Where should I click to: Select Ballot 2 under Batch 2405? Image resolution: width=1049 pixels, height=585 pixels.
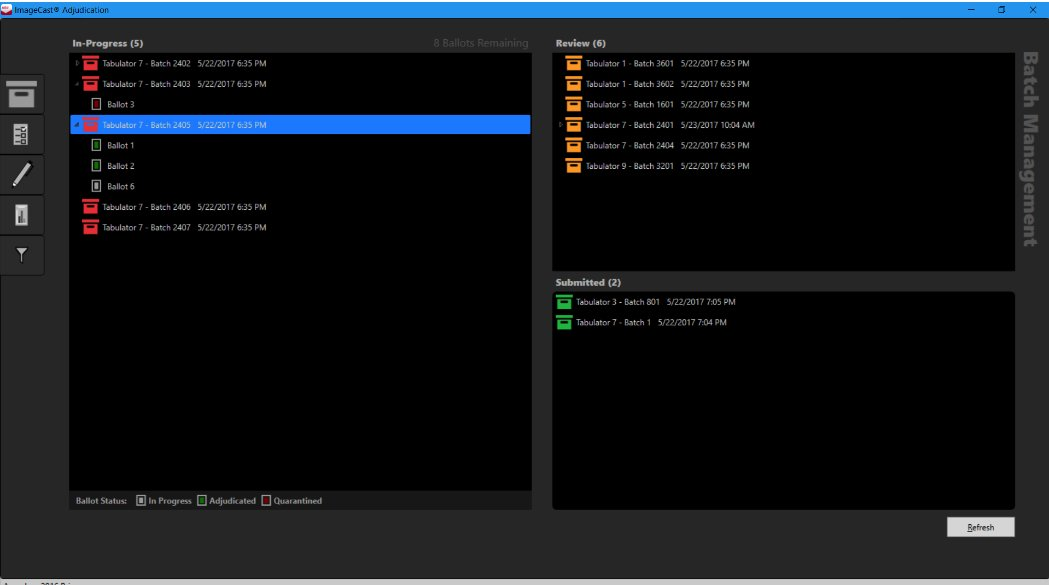pos(120,166)
